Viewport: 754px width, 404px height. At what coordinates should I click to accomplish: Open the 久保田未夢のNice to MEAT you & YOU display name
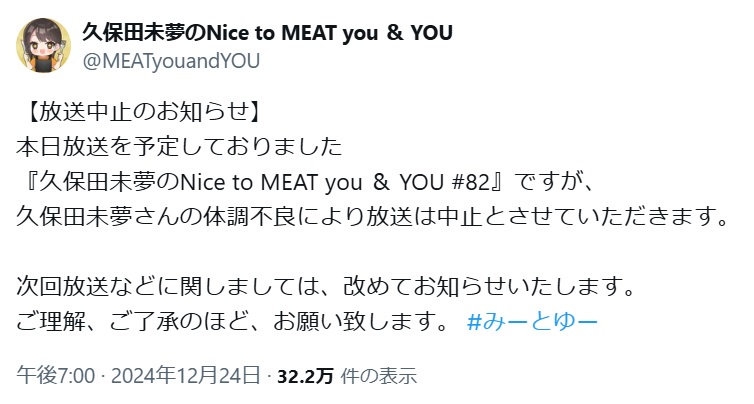coord(267,32)
